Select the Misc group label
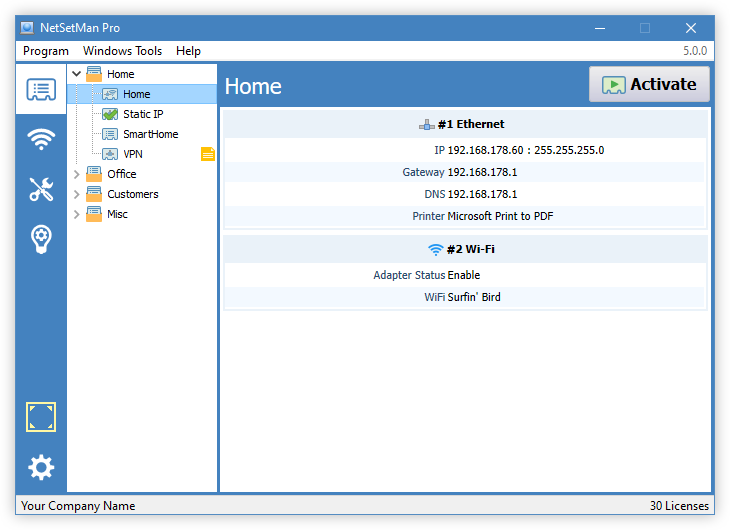730x530 pixels. (117, 214)
